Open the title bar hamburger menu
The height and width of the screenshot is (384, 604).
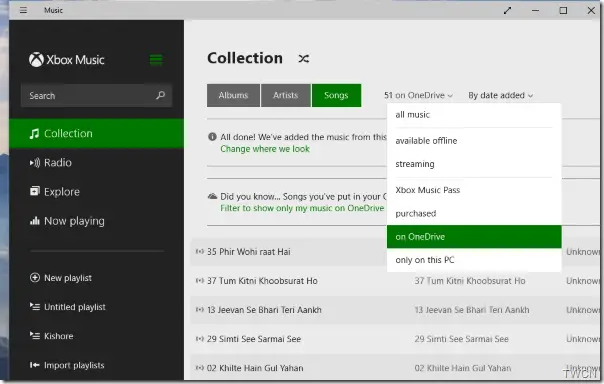(23, 10)
